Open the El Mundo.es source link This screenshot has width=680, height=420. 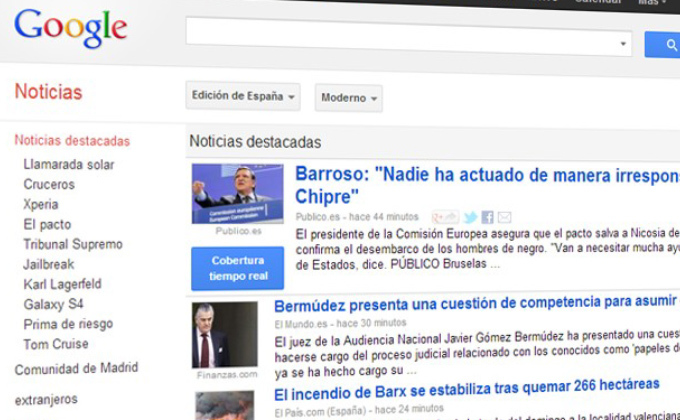(301, 324)
